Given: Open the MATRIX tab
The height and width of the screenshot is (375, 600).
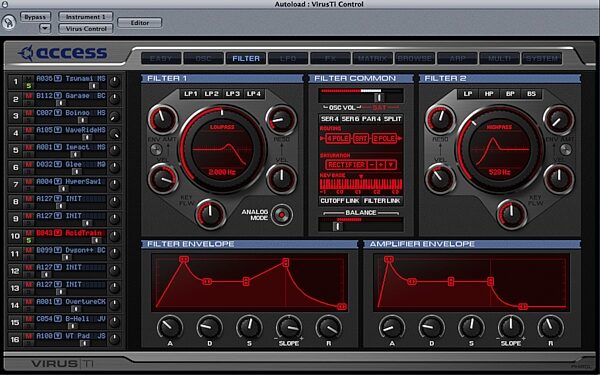Looking at the screenshot, I should point(372,59).
